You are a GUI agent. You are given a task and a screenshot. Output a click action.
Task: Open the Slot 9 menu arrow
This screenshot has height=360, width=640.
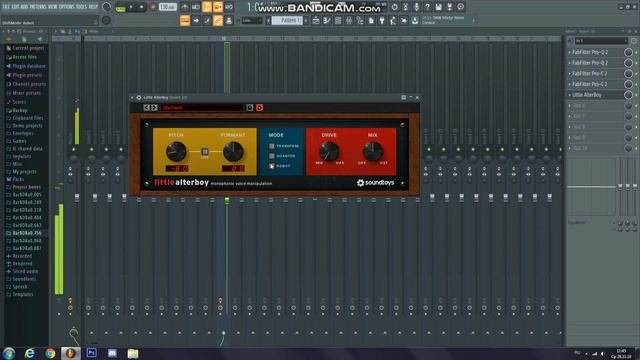pos(570,138)
